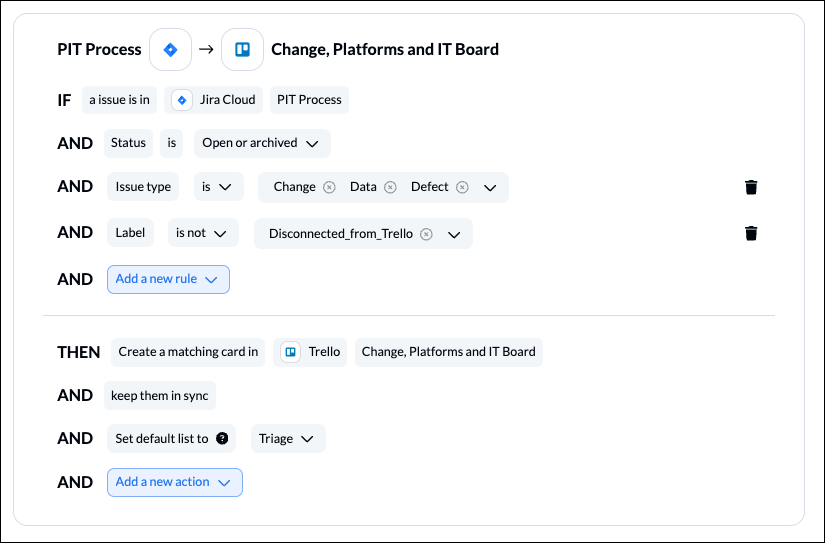Click the Jira Cloud icon in IF row
Image resolution: width=825 pixels, height=543 pixels.
182,100
